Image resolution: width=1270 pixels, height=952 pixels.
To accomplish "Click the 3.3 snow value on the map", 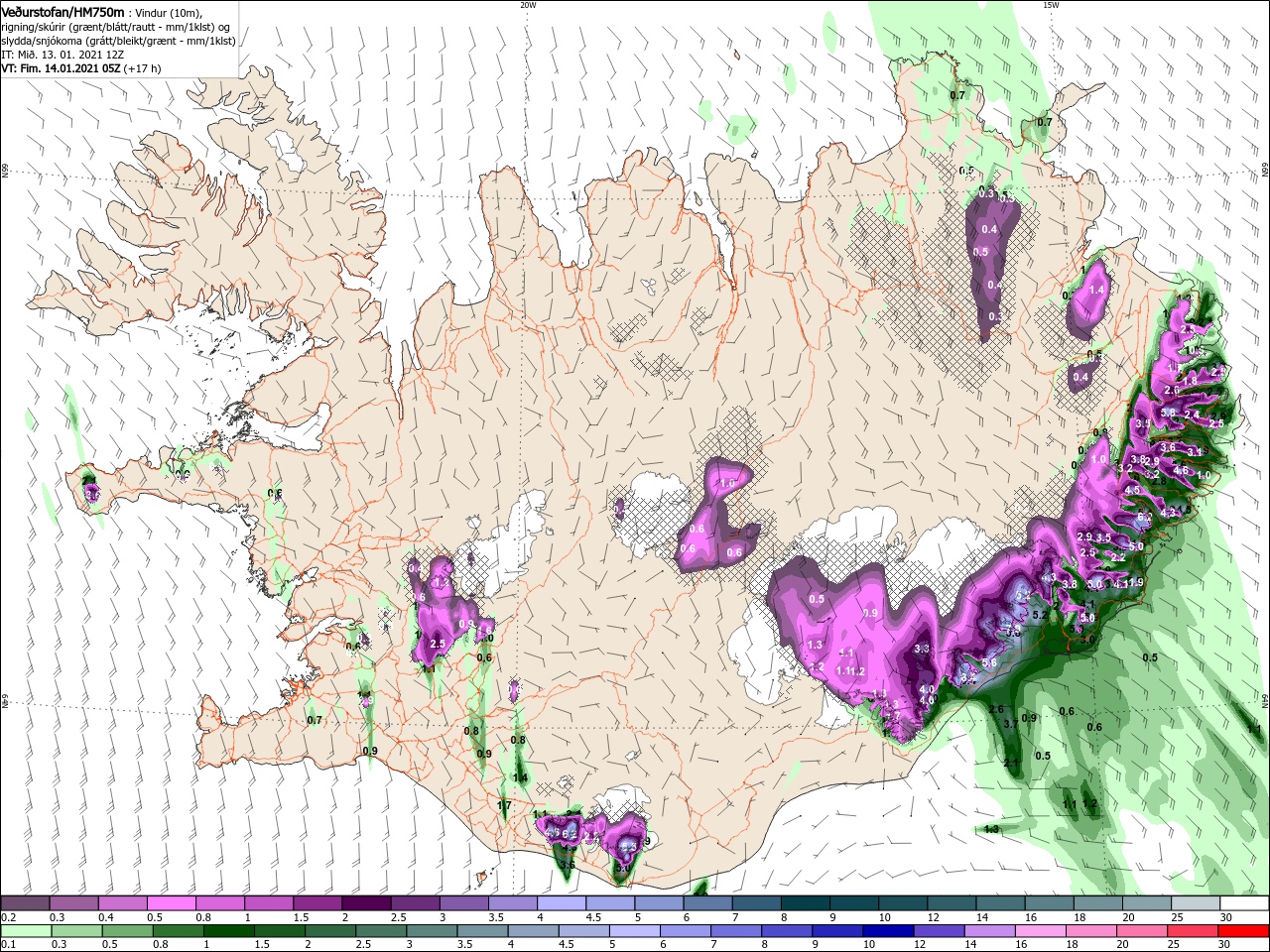I will click(x=921, y=649).
